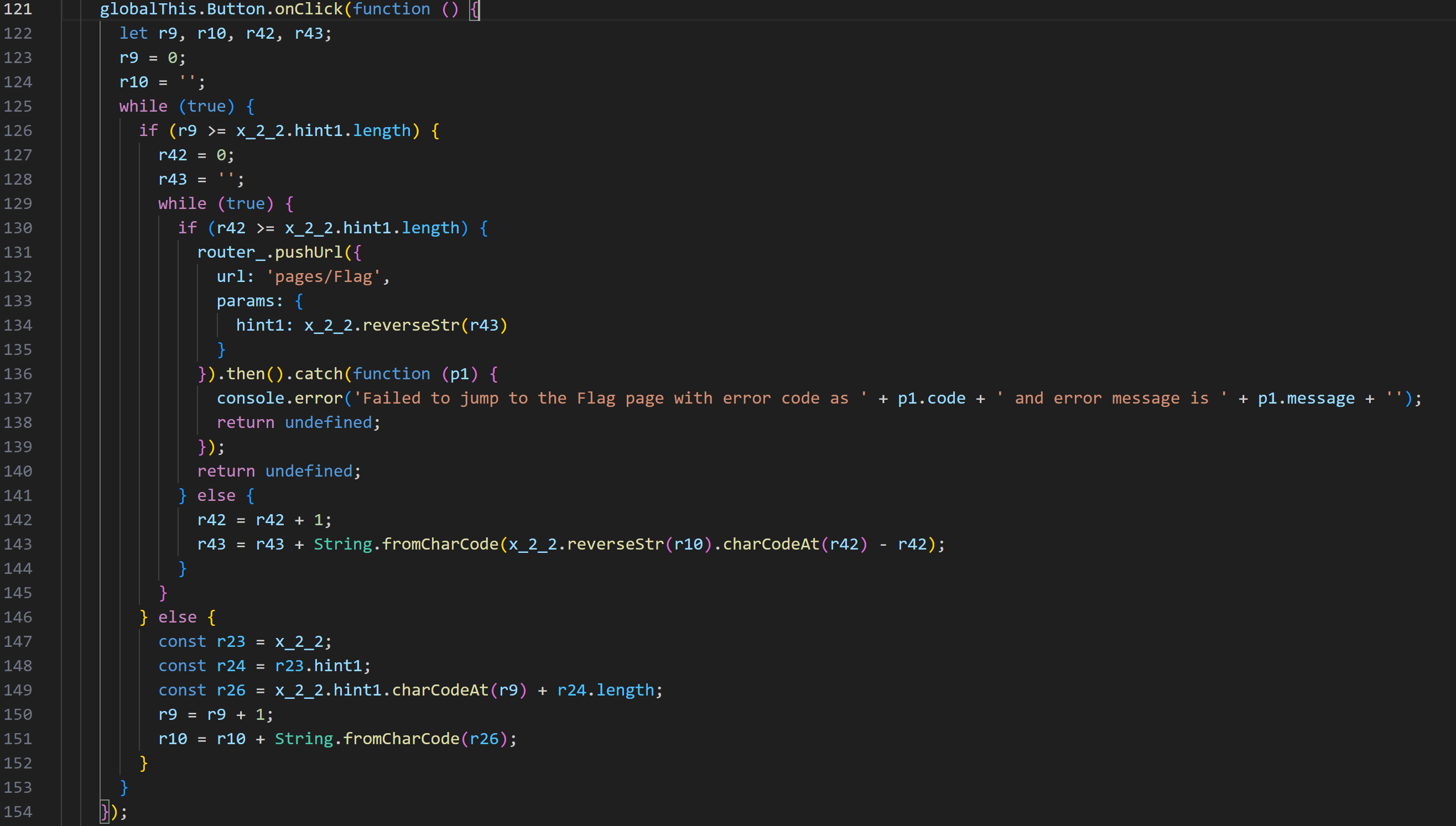This screenshot has width=1456, height=826.
Task: Click the nested 'while (true)' on line 129
Action: 182,203
